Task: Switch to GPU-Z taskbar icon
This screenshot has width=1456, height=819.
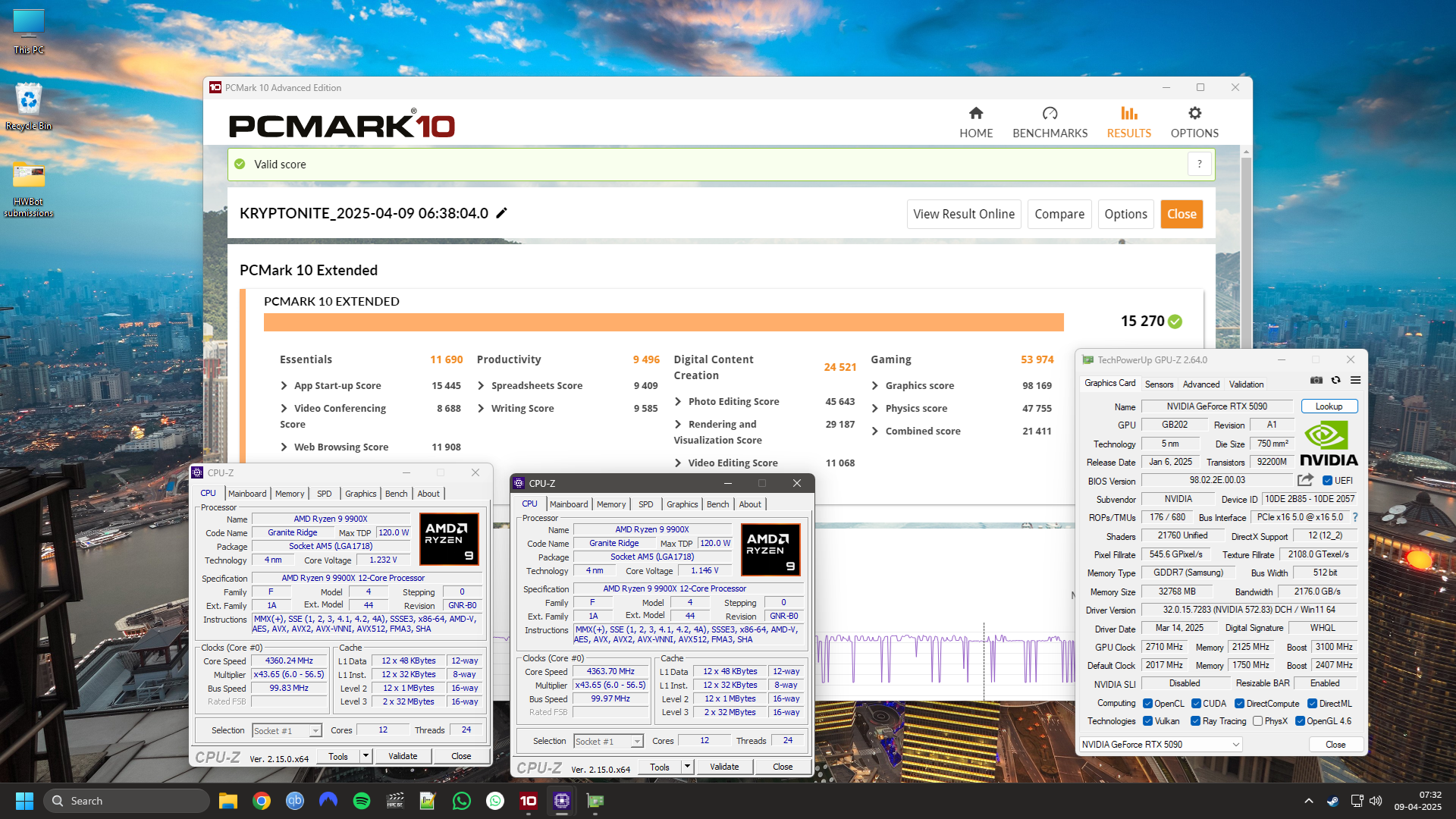Action: pos(595,801)
